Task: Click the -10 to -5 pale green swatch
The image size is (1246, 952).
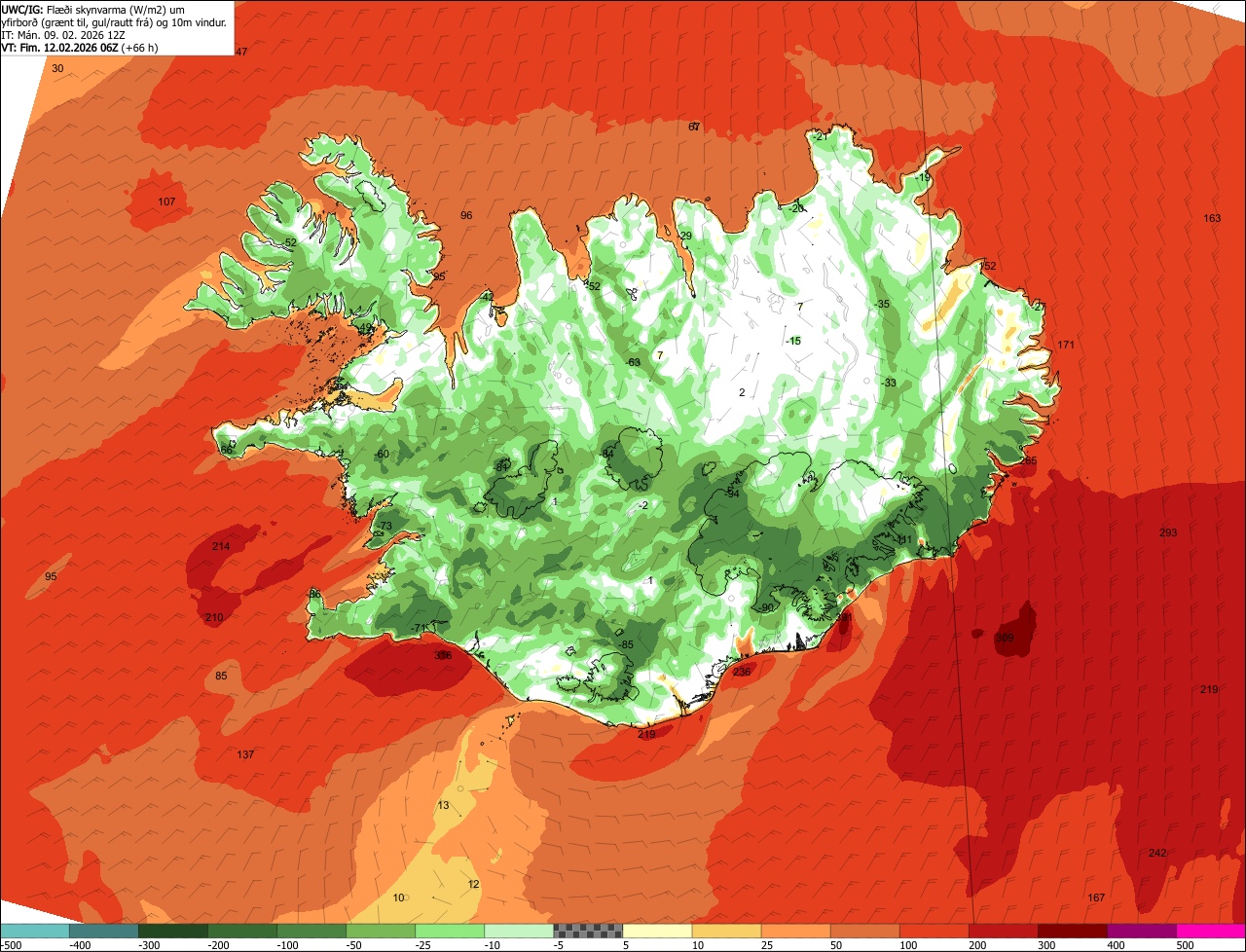Action: [x=518, y=931]
